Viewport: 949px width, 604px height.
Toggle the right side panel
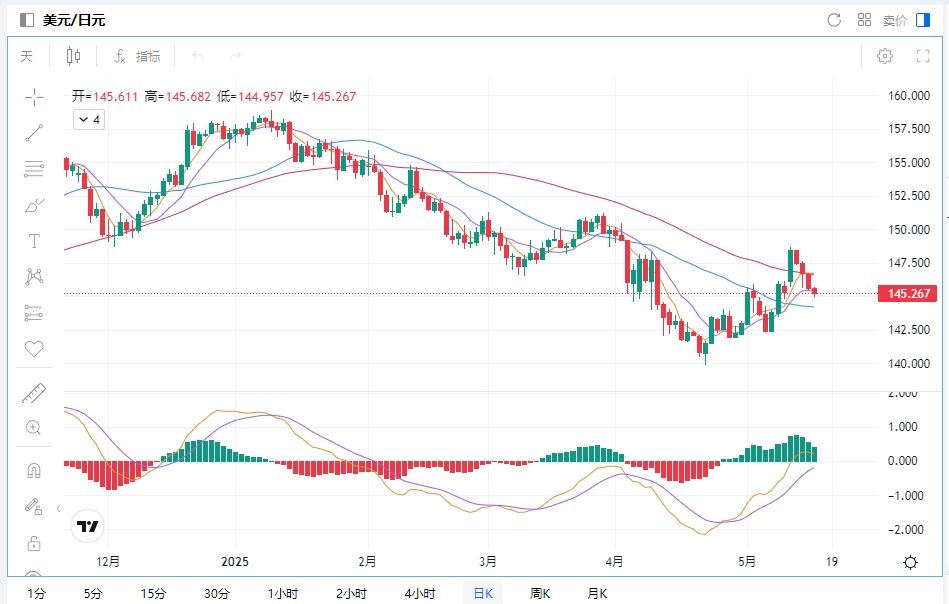coord(923,20)
